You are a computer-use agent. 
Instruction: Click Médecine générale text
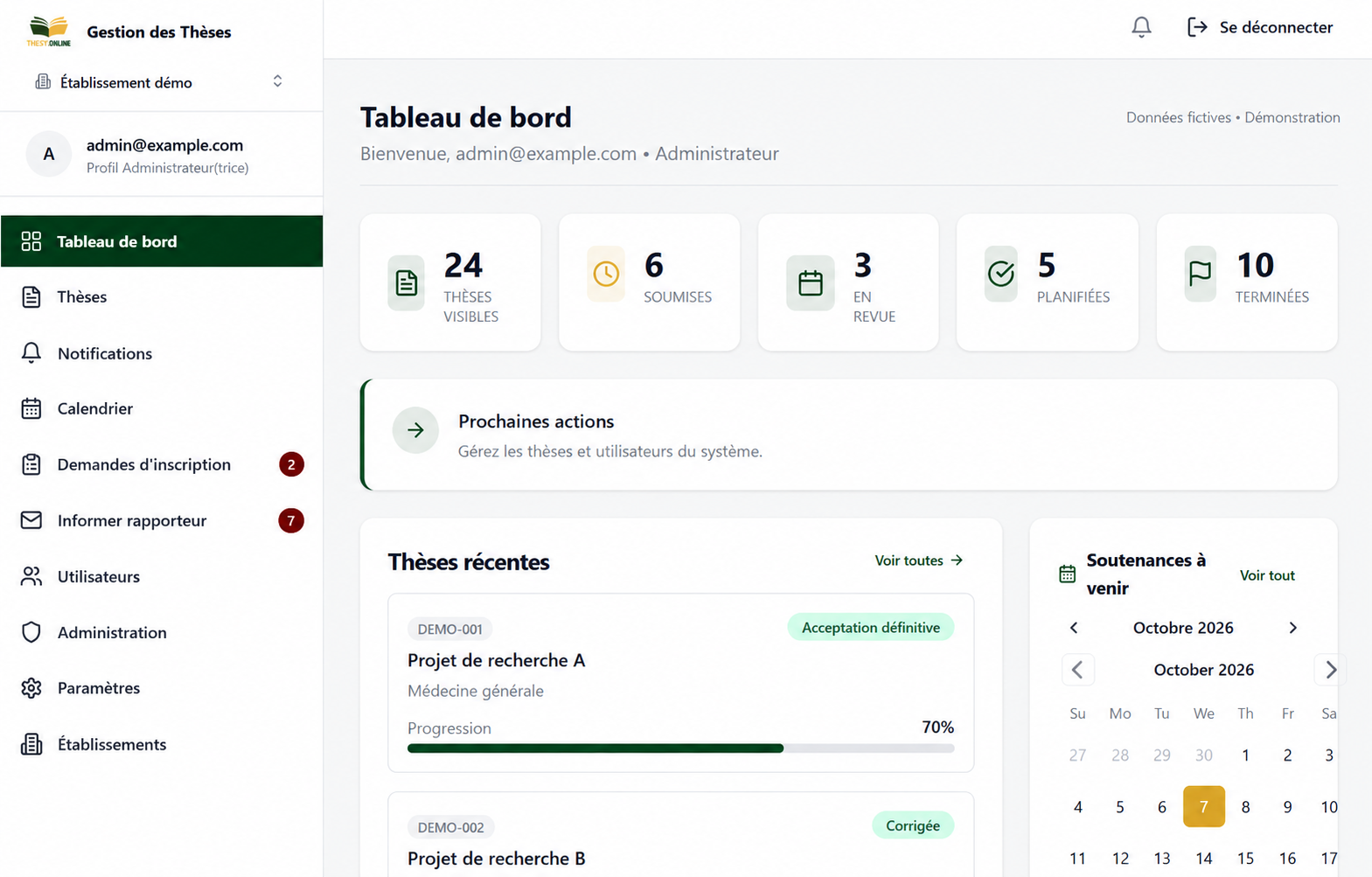click(476, 691)
